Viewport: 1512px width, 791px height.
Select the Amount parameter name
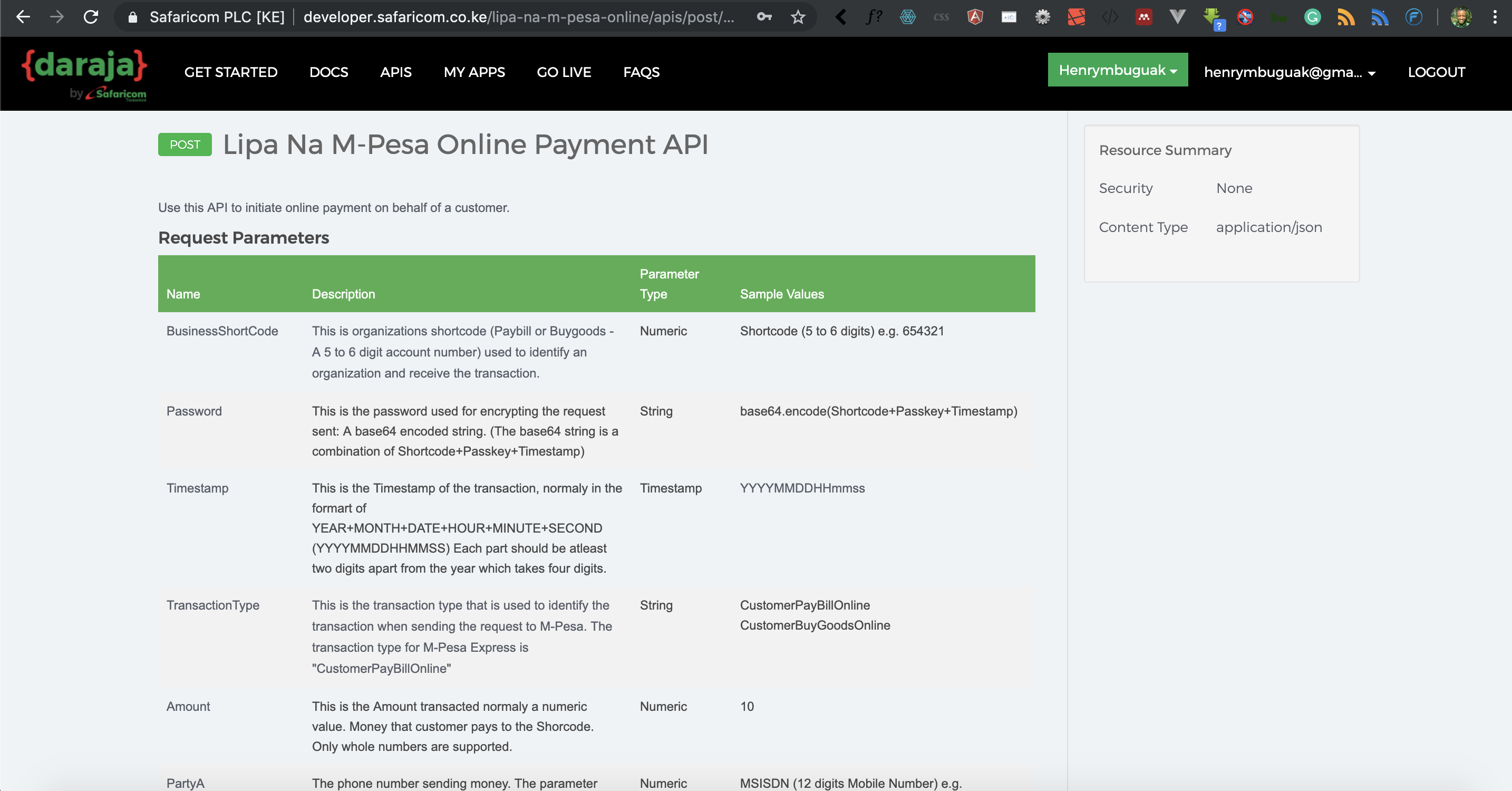tap(188, 707)
